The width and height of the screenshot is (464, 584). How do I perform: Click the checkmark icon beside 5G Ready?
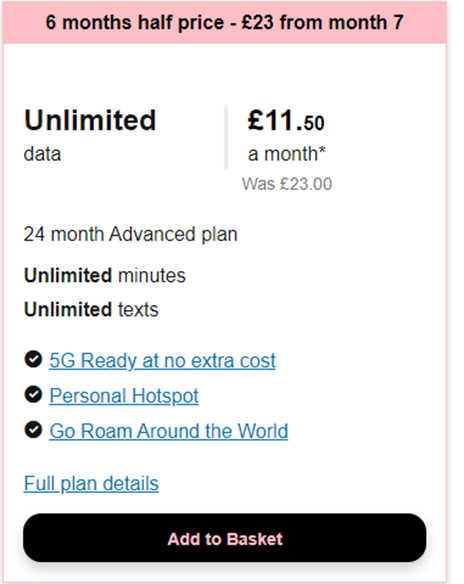(33, 359)
